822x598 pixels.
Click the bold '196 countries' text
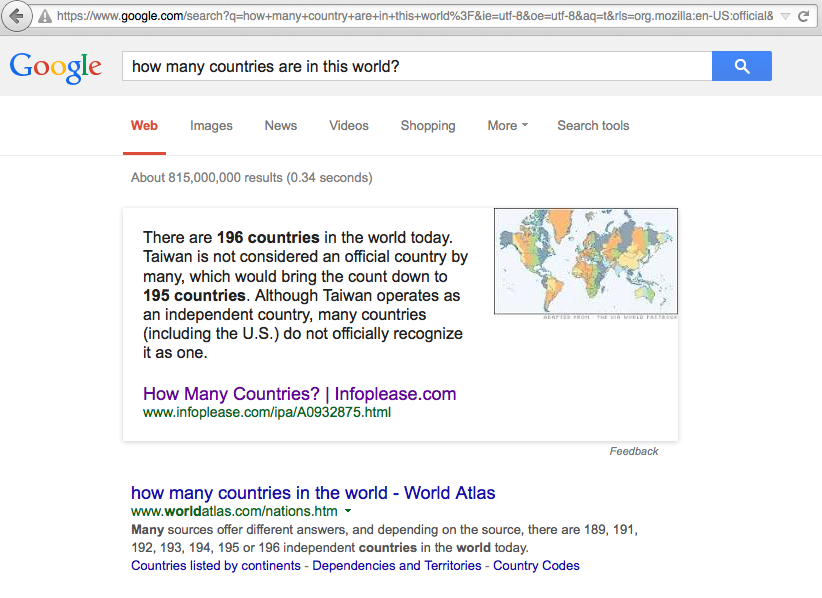pos(268,237)
